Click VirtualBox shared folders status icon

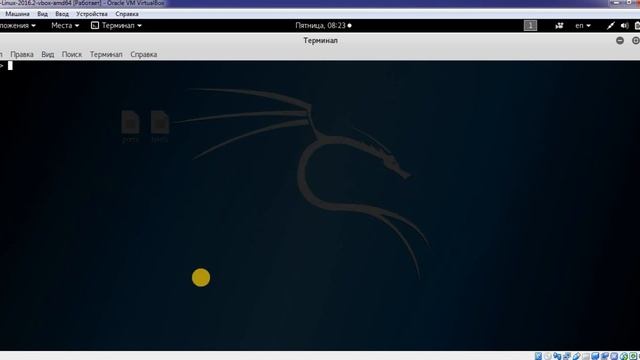click(586, 356)
